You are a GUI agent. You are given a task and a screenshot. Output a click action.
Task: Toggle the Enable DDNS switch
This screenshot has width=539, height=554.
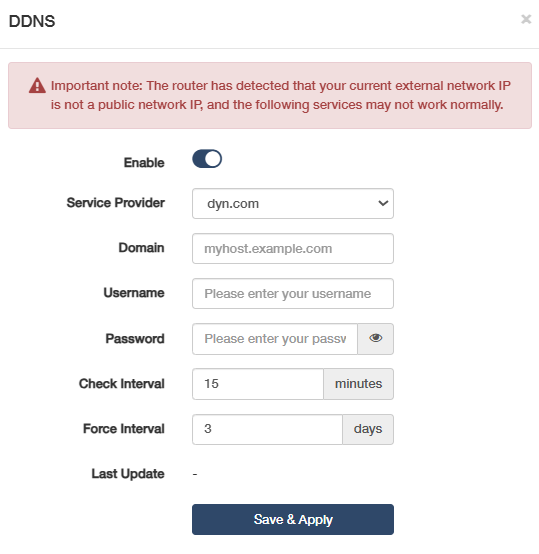[207, 159]
